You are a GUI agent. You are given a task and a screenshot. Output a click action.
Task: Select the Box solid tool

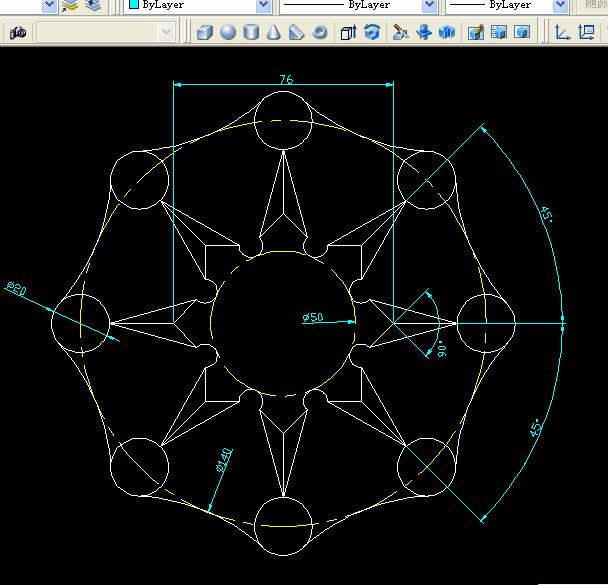[x=205, y=32]
